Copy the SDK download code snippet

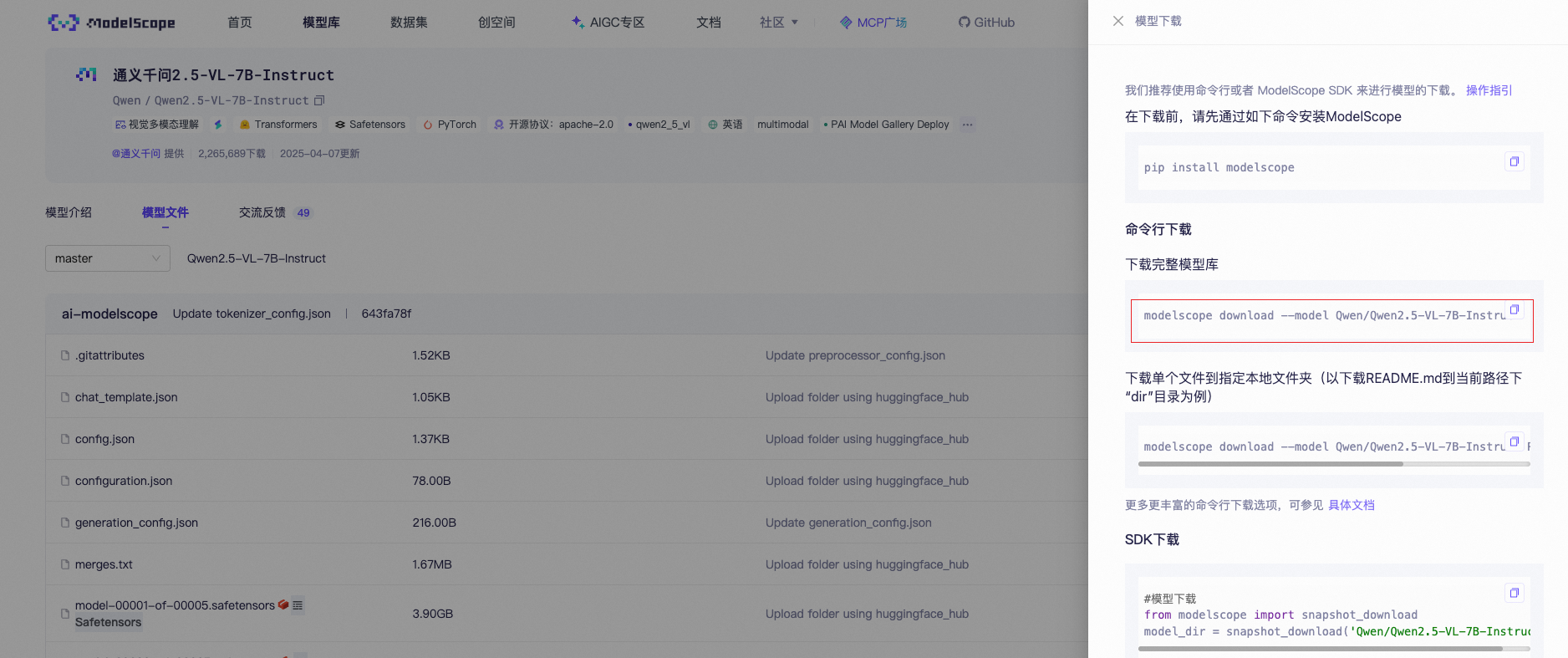pos(1514,593)
